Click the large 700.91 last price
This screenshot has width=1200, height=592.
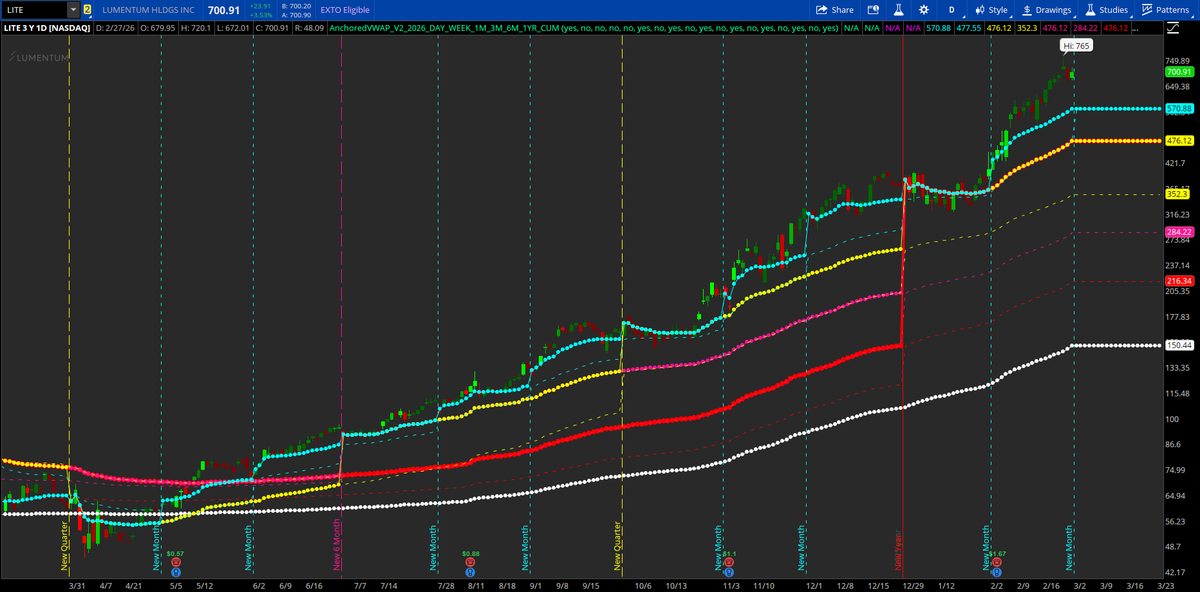225,10
